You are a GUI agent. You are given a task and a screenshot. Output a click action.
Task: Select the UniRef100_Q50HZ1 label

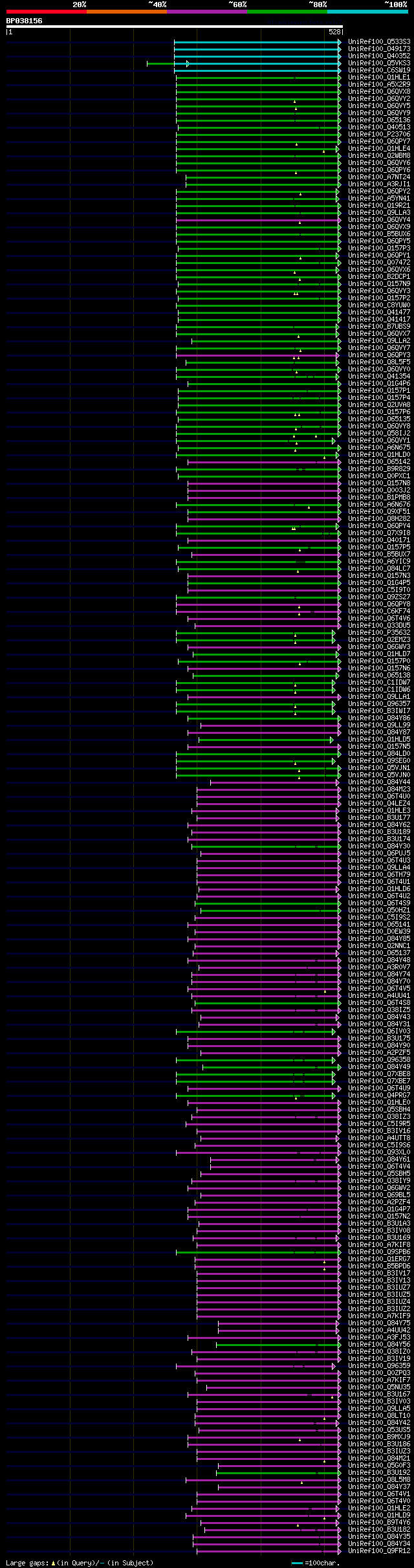(379, 910)
